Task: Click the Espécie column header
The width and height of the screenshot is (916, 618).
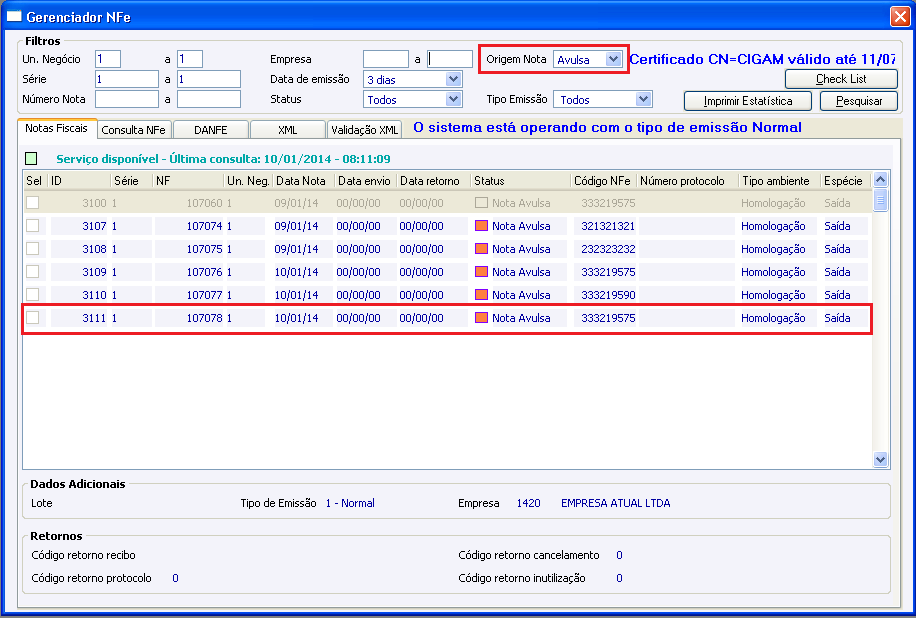Action: (845, 180)
